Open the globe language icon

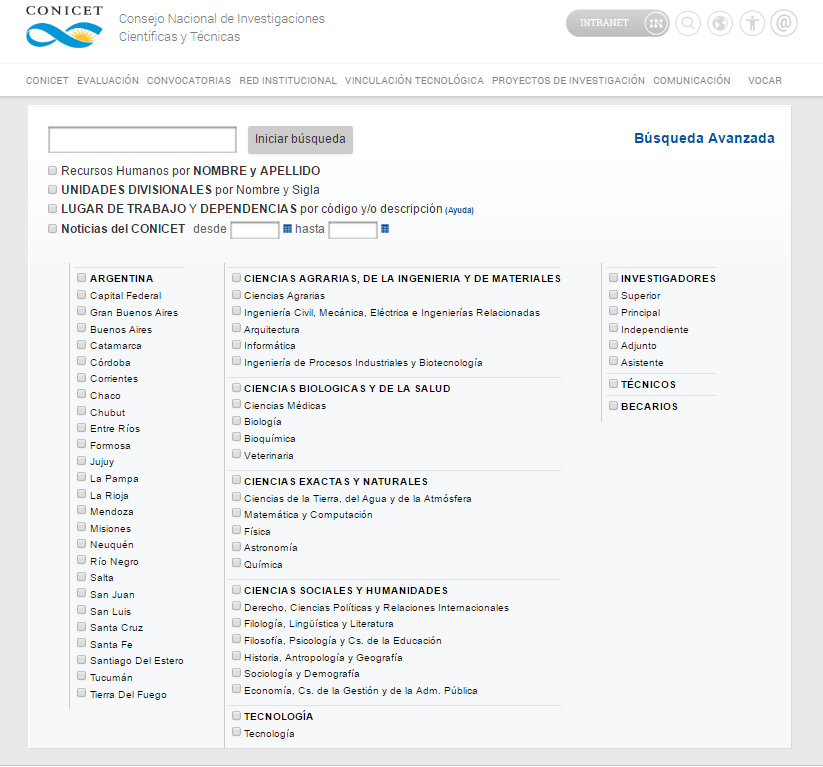(720, 24)
